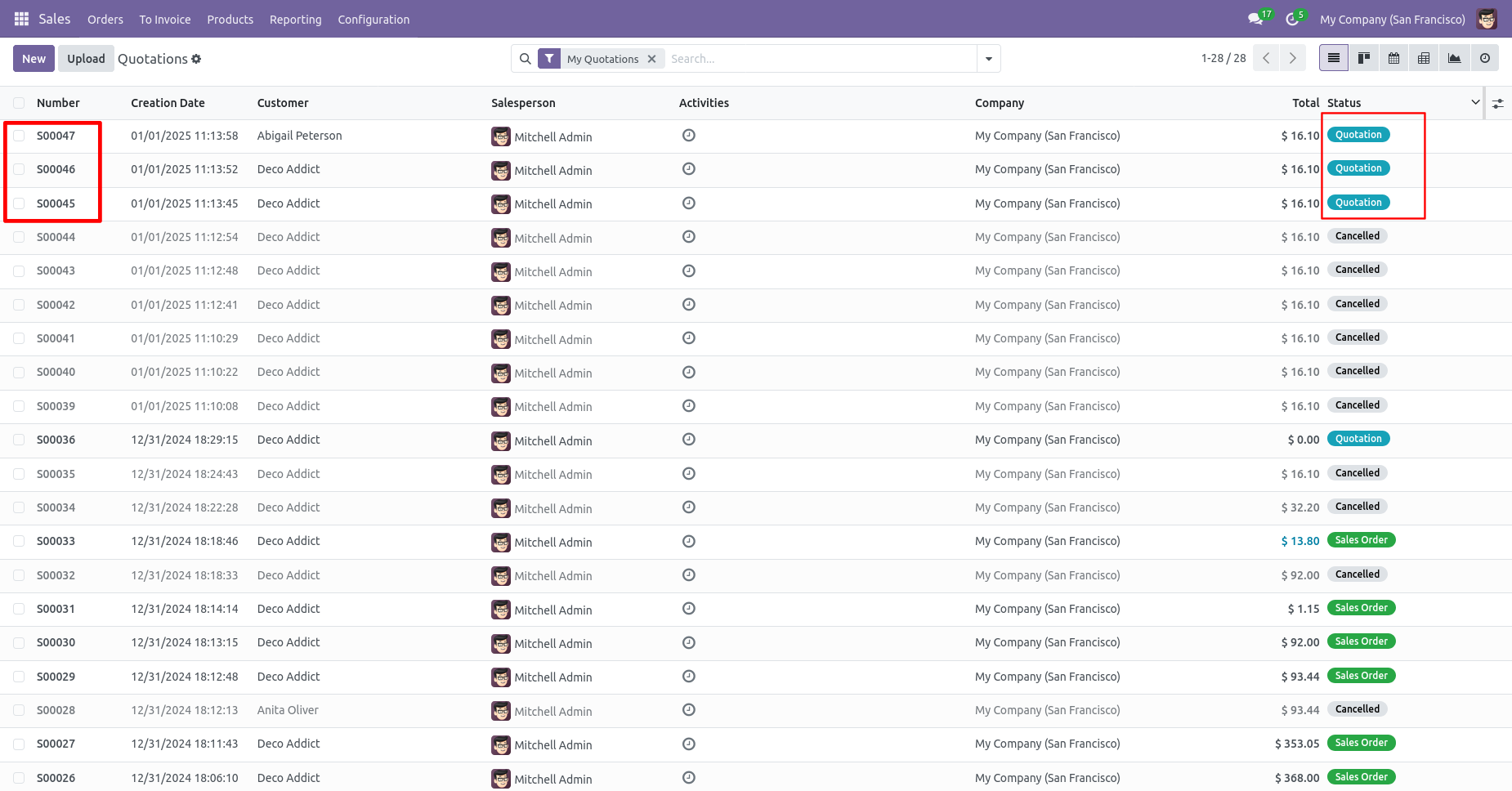The image size is (1512, 791).
Task: Open company switcher My Company (San Francisco)
Action: click(1393, 19)
